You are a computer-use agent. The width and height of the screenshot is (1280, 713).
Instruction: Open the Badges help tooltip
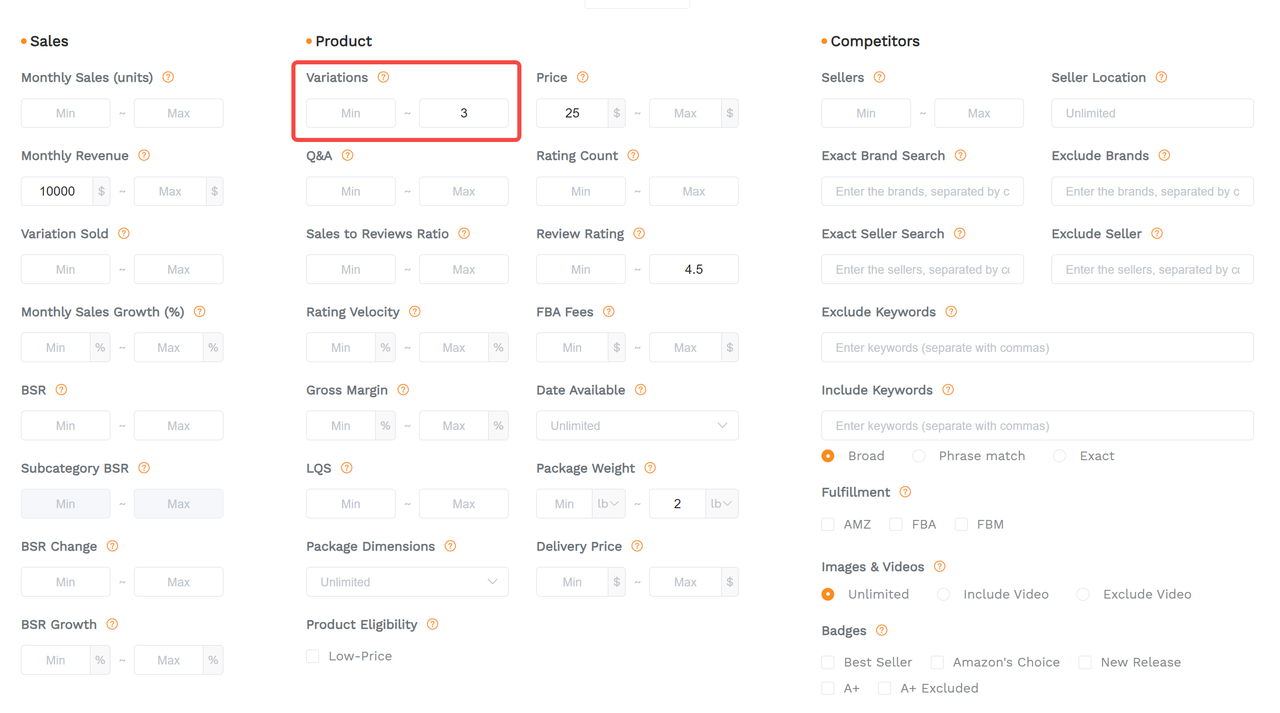881,631
